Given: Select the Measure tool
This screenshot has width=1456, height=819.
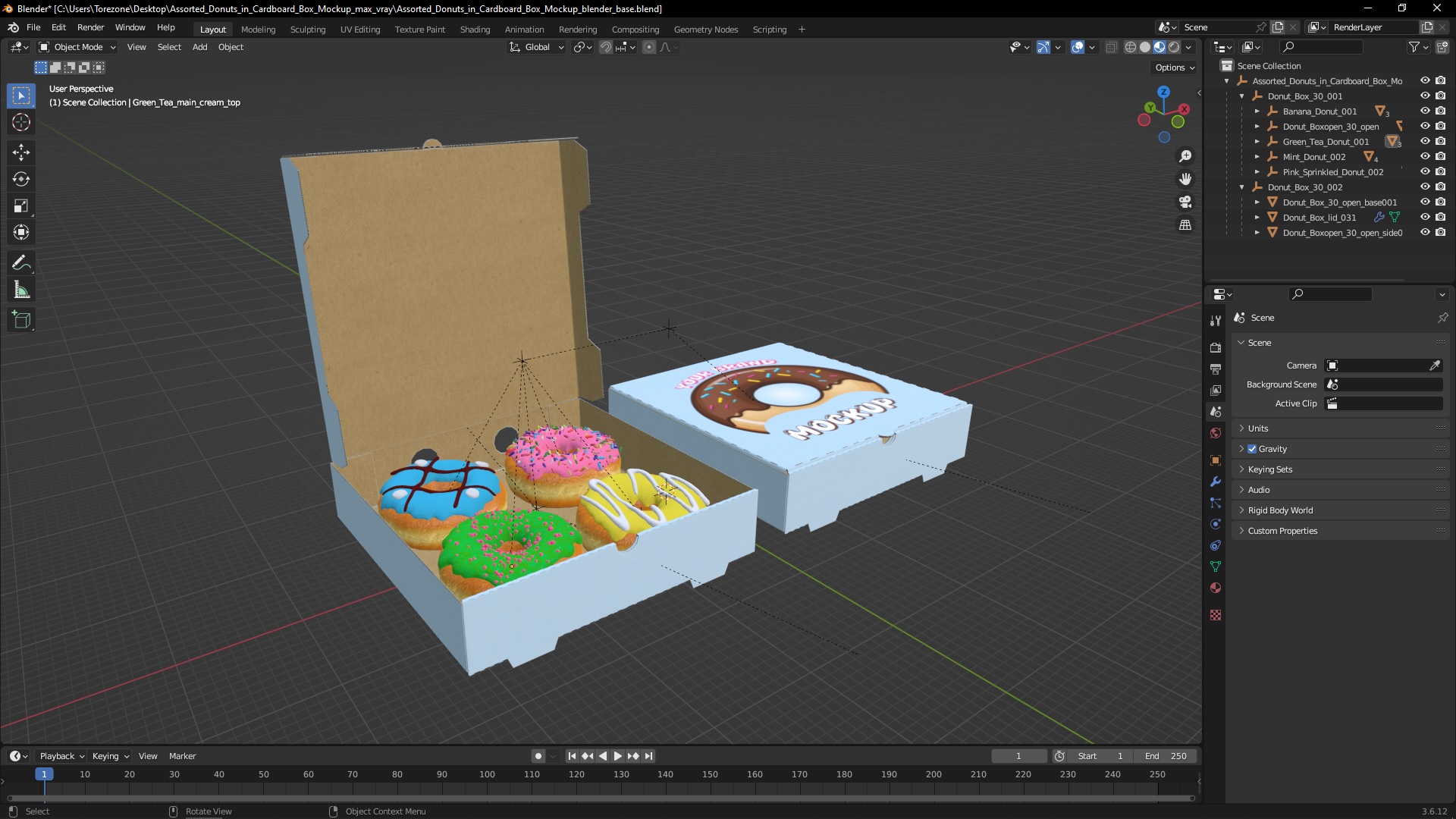Looking at the screenshot, I should (x=21, y=290).
